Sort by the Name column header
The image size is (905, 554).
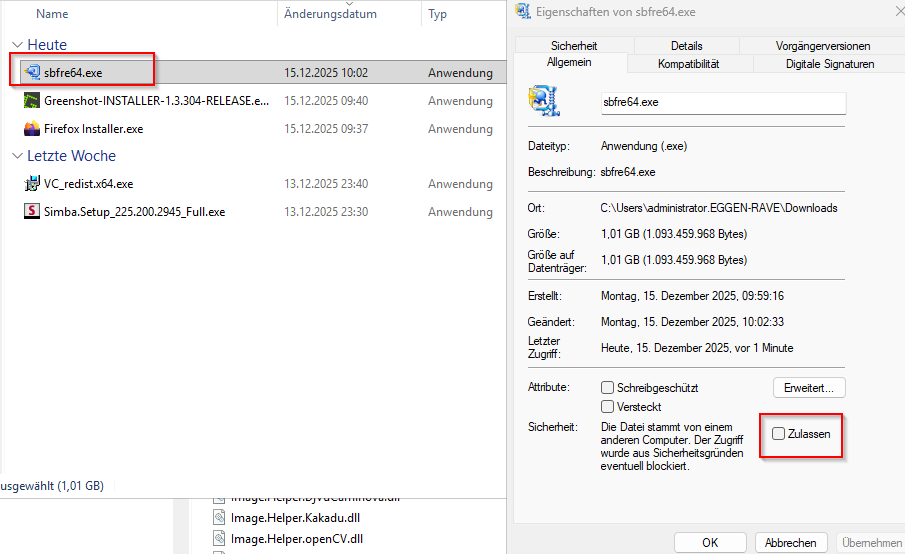coord(52,14)
